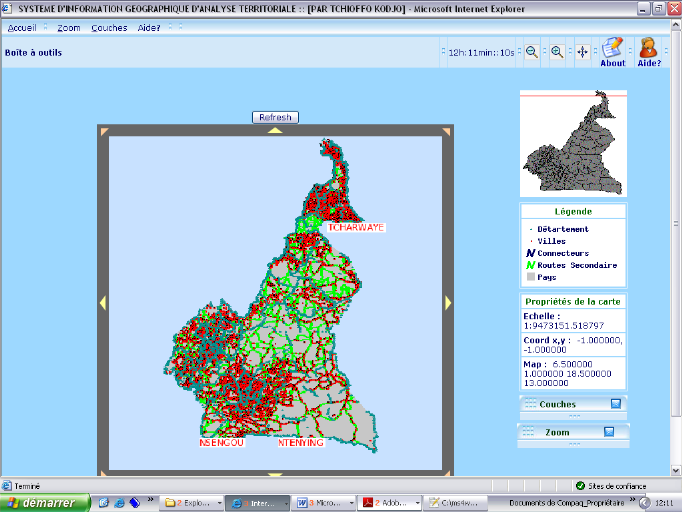Select the pan move arrows tool
682x512 pixels.
point(582,52)
